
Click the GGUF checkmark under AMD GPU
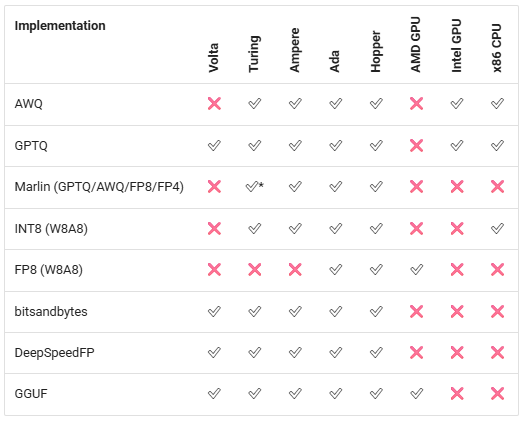pyautogui.click(x=417, y=394)
